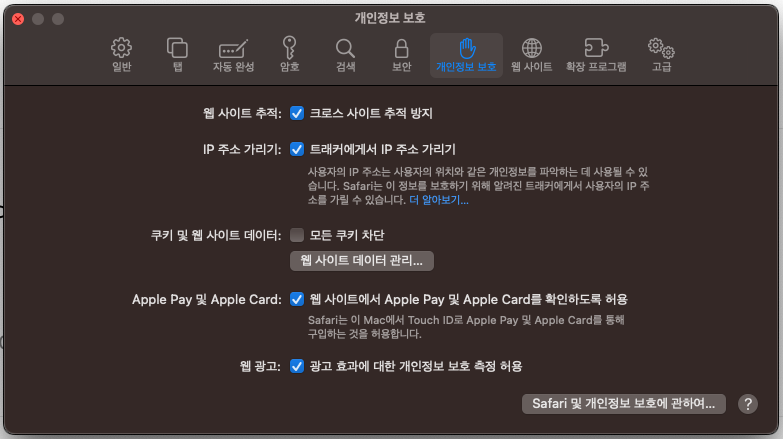Viewport: 783px width, 439px height.
Task: Open the 웹 사이트 globe pane
Action: (x=531, y=54)
